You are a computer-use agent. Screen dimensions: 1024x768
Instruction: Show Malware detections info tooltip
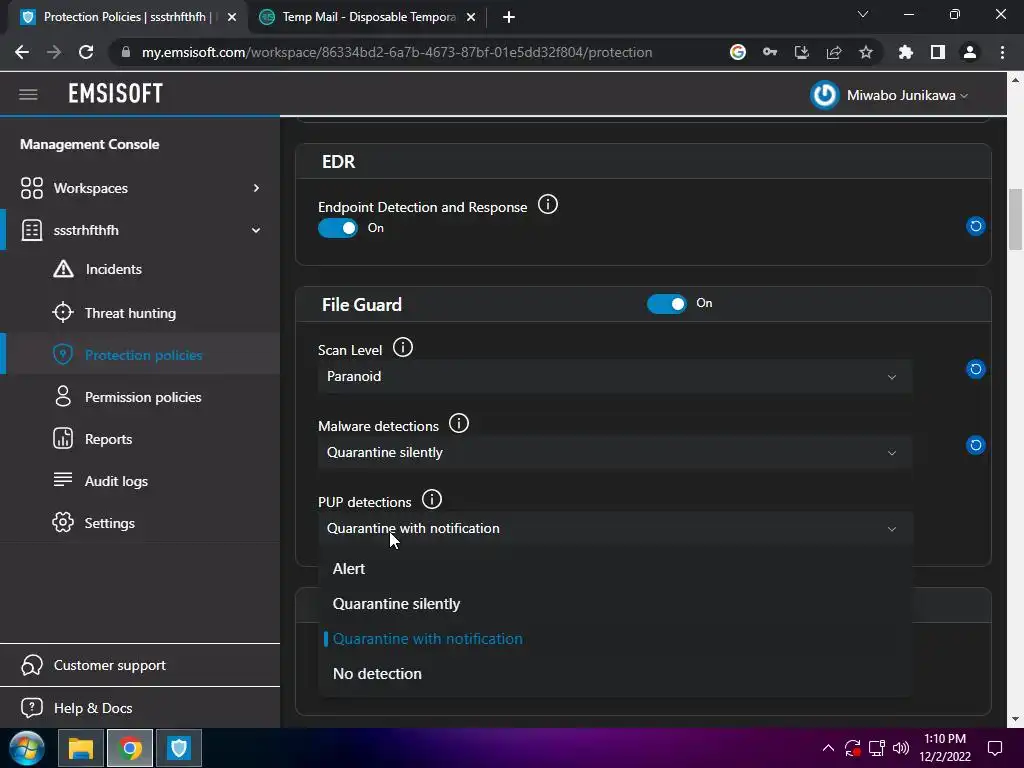click(x=459, y=424)
